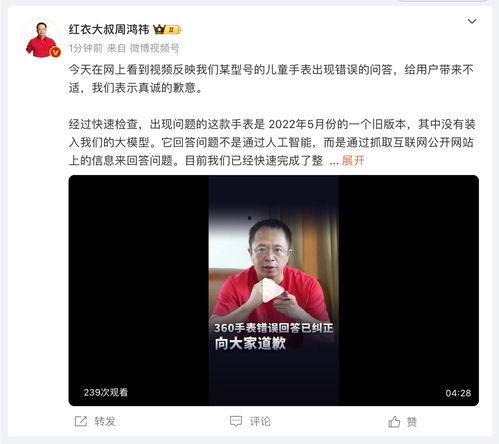Click the orange verified V badge
This screenshot has height=444, width=499.
(x=55, y=52)
